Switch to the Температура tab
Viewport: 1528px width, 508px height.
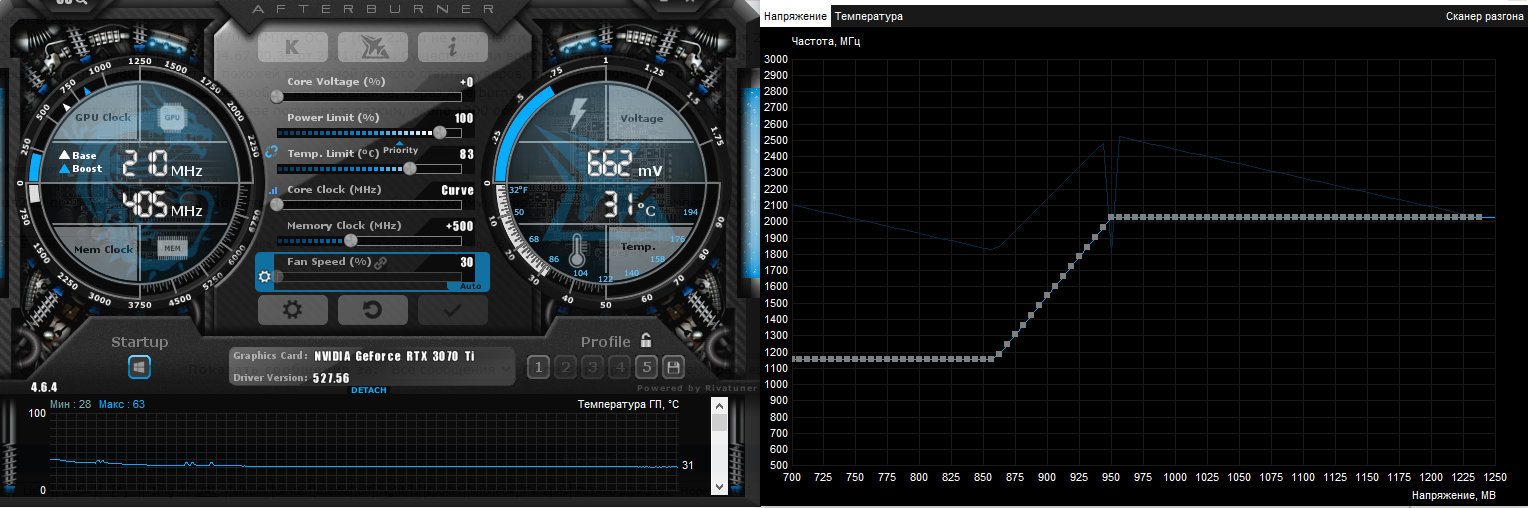(x=869, y=16)
